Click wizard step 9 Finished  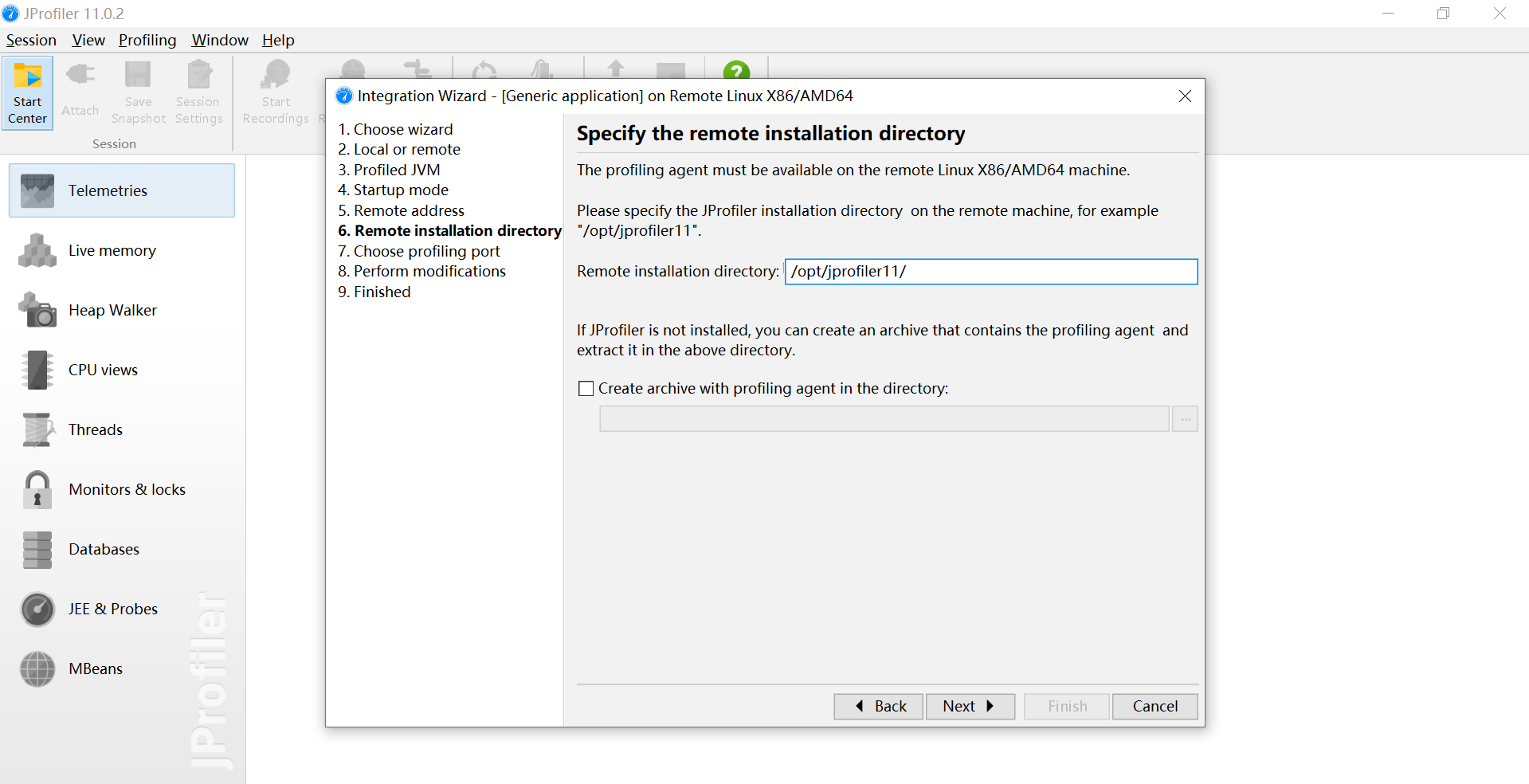[x=374, y=292]
